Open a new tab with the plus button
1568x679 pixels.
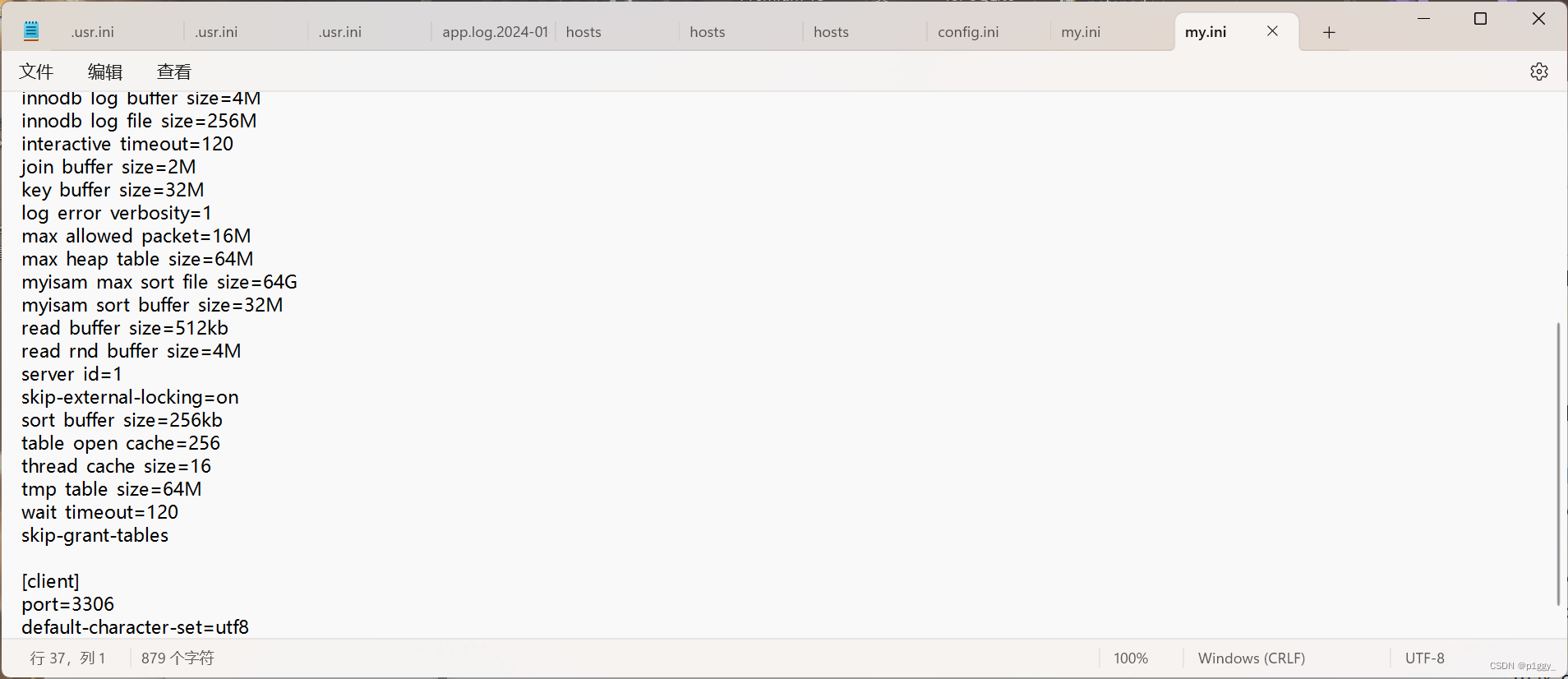point(1329,32)
